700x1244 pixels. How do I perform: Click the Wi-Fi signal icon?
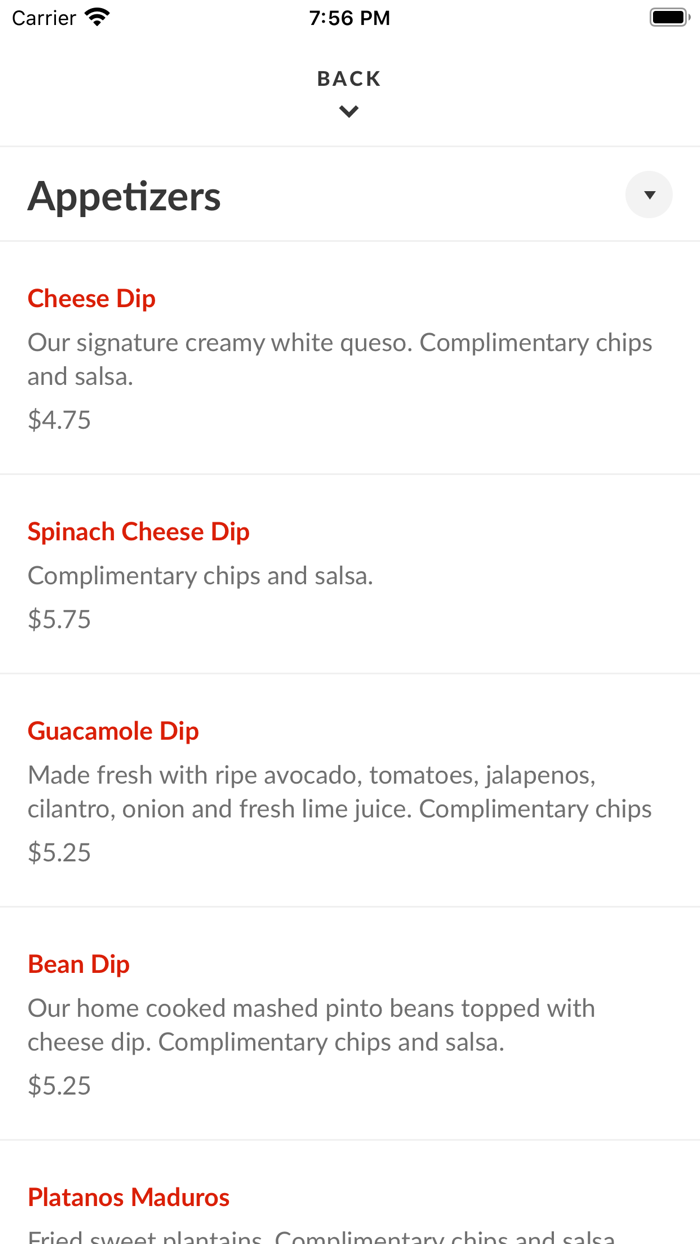pos(95,16)
